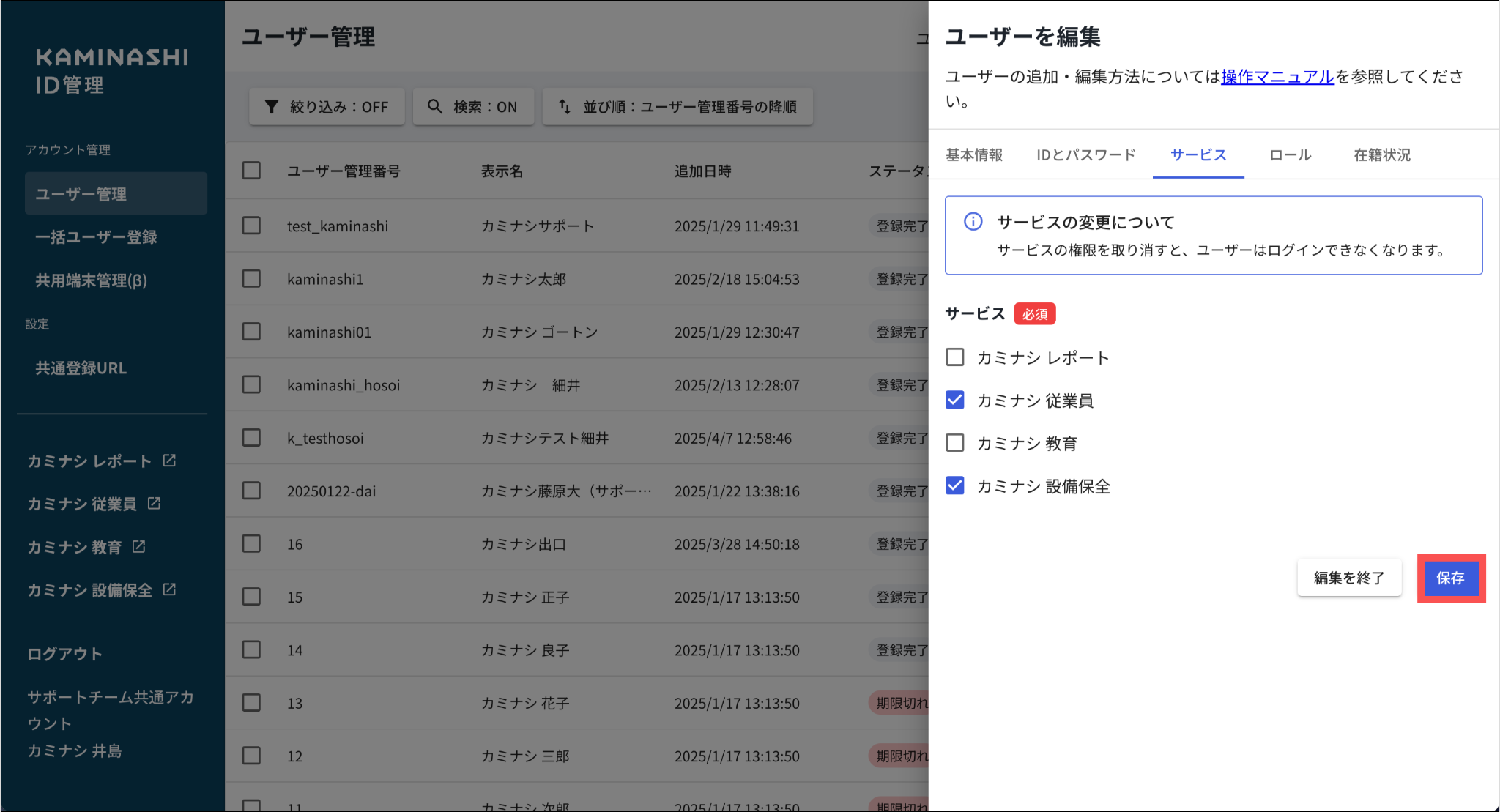1500x812 pixels.
Task: Open ユーザー管理 in the sidebar
Action: (116, 193)
